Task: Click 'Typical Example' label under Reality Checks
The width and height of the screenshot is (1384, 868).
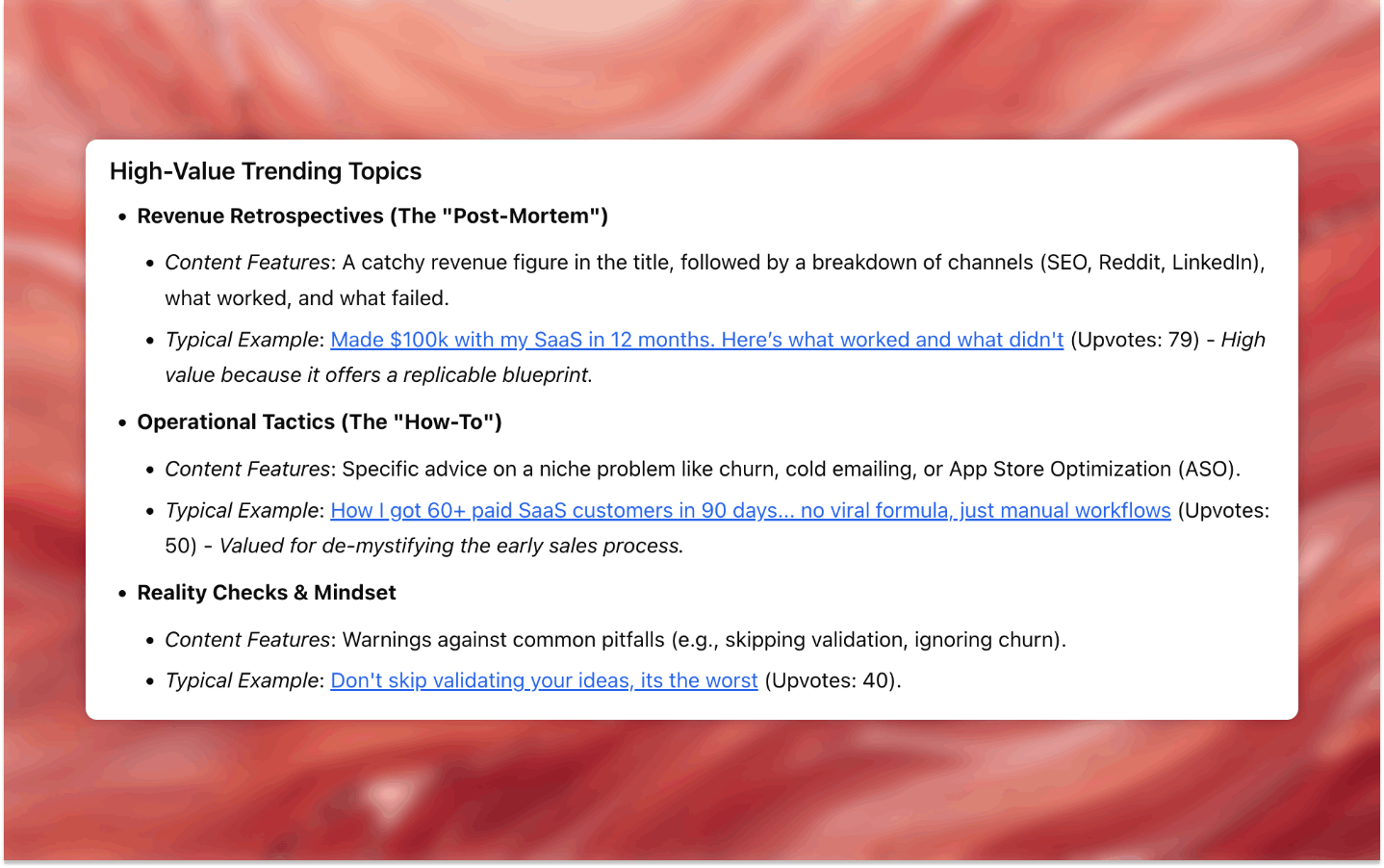Action: click(242, 680)
